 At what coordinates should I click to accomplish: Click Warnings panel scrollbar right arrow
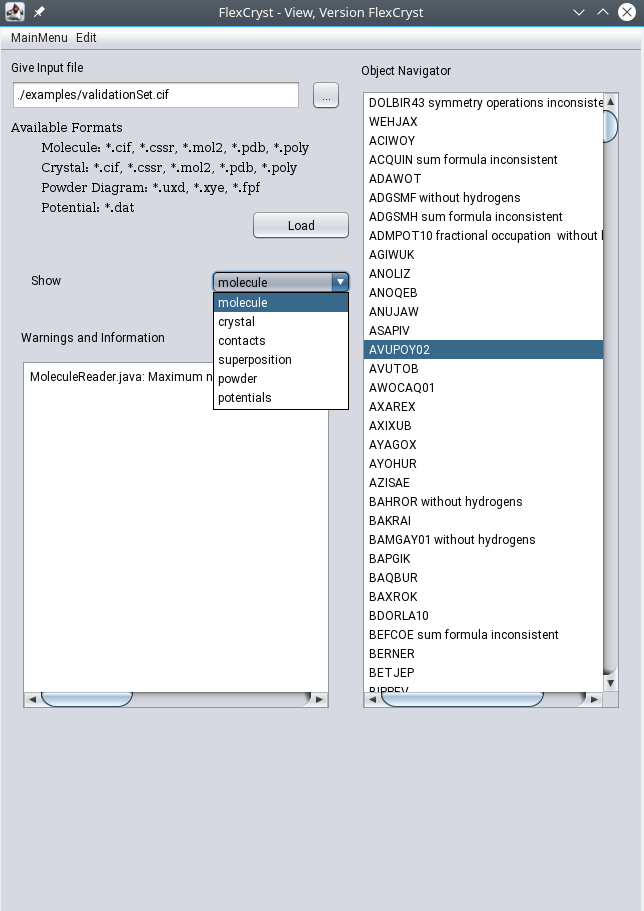[319, 700]
